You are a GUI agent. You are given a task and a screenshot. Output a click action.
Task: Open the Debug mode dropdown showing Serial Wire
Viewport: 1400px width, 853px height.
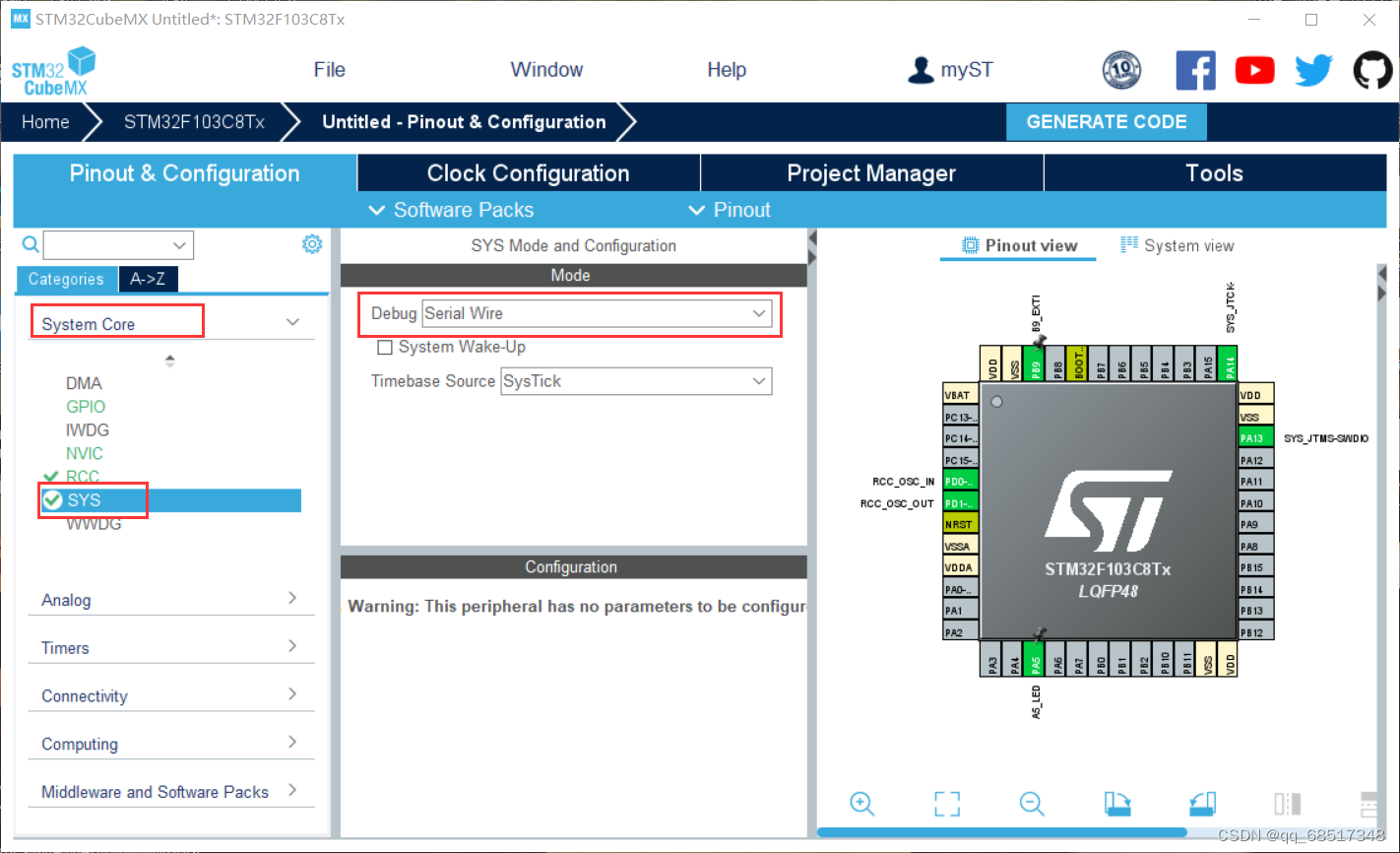pos(597,313)
